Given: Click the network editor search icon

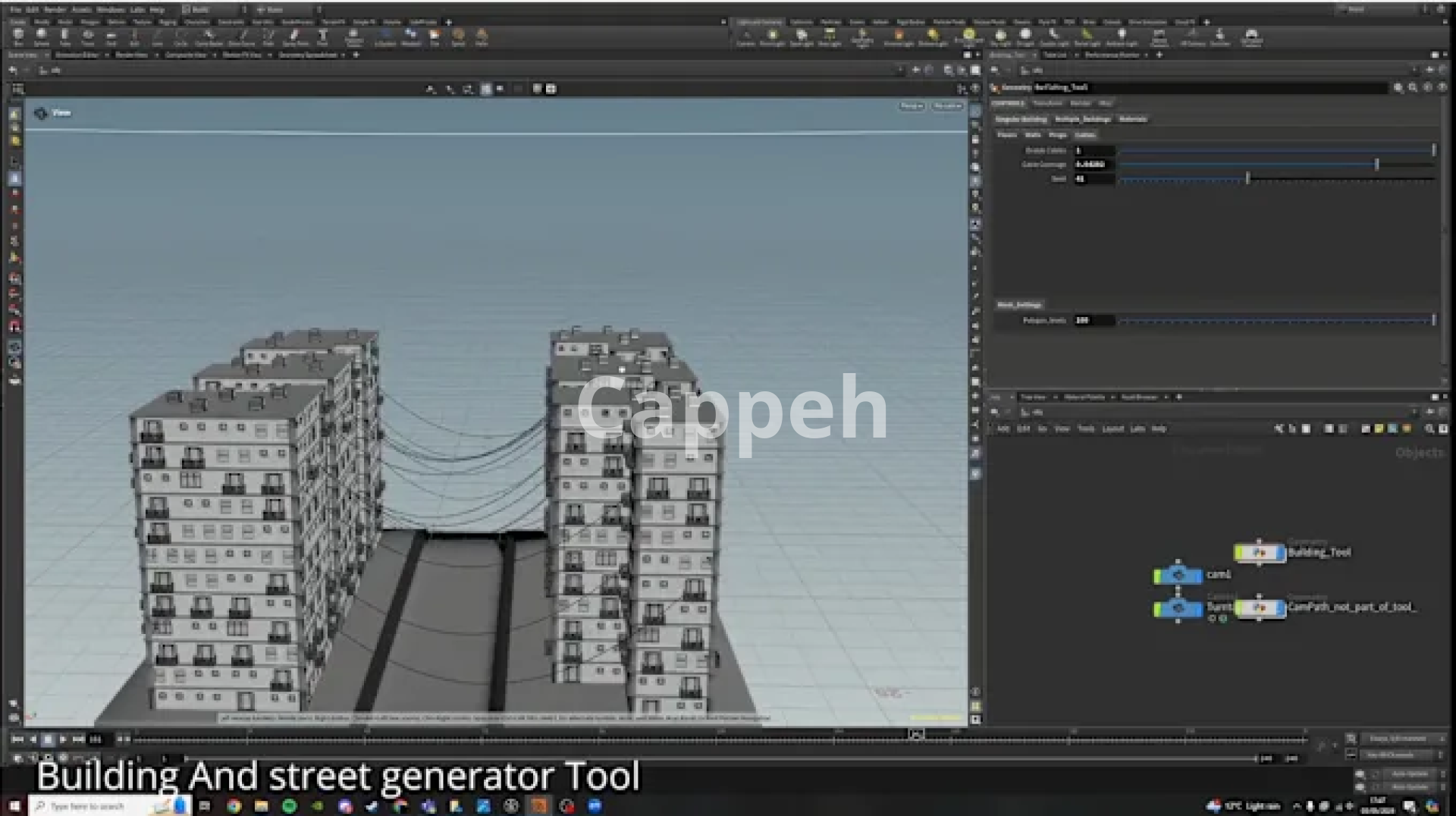Looking at the screenshot, I should click(x=1429, y=429).
